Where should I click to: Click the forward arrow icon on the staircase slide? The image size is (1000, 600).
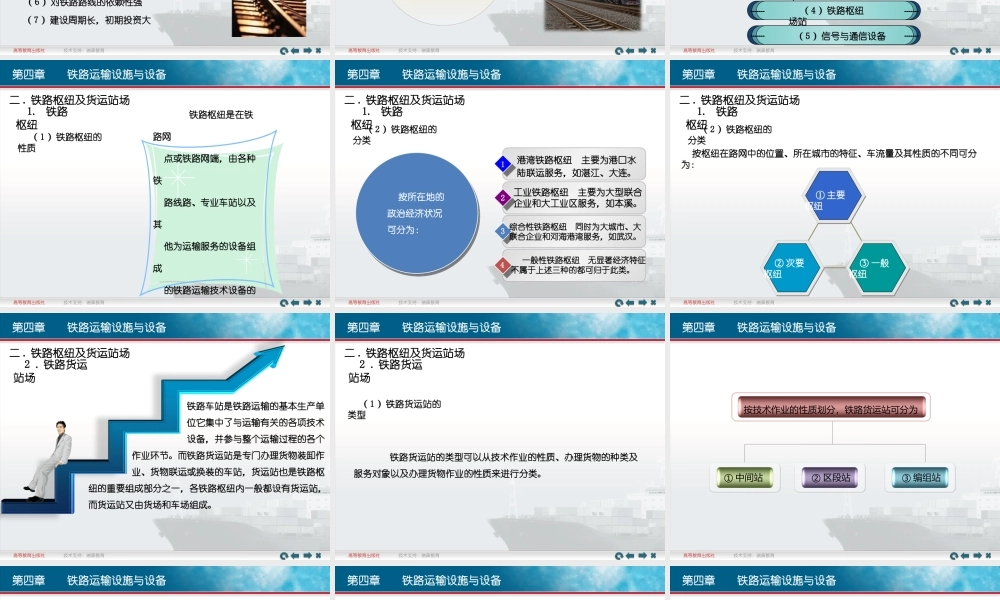[x=307, y=557]
